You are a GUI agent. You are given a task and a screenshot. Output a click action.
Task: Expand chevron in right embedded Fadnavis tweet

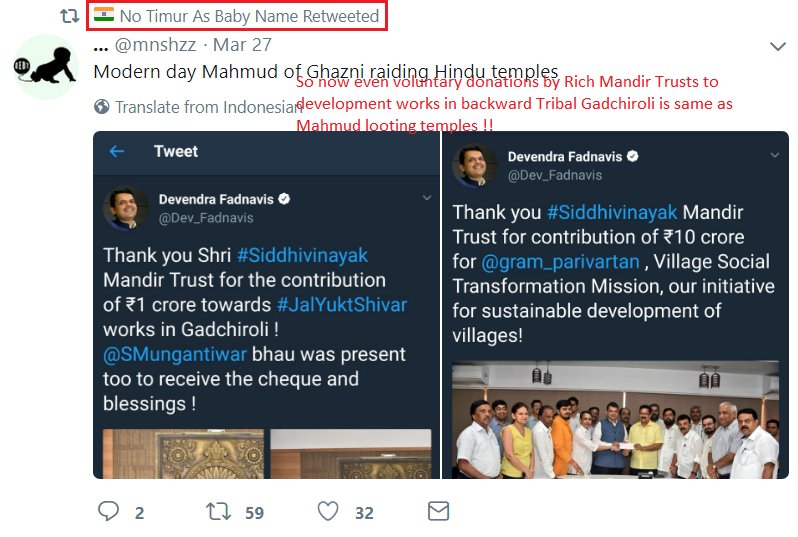(775, 155)
